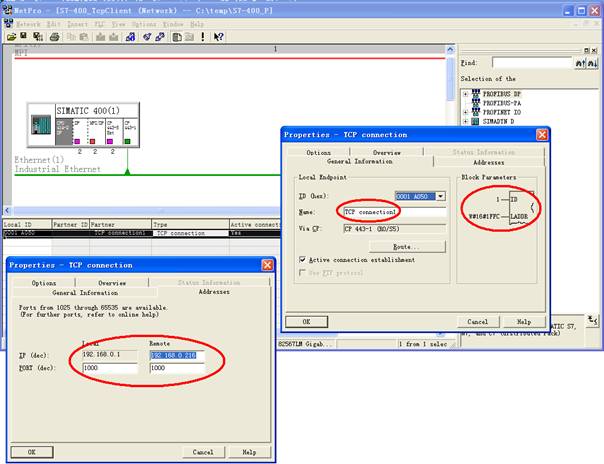The image size is (604, 464).
Task: Click the PROFIBUS DP catalog icon
Action: pos(476,94)
